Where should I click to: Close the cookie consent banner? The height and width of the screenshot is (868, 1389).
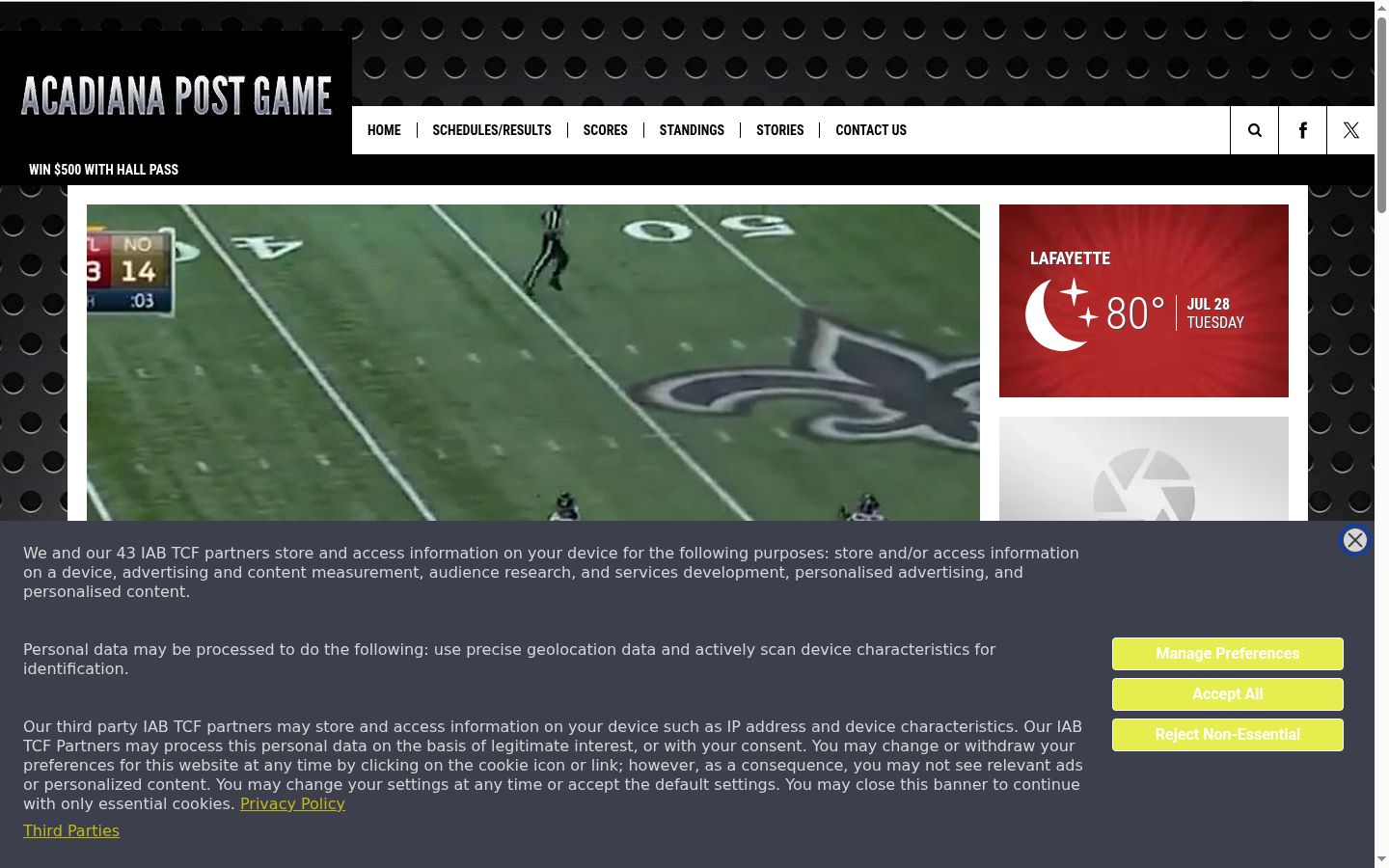coord(1355,540)
